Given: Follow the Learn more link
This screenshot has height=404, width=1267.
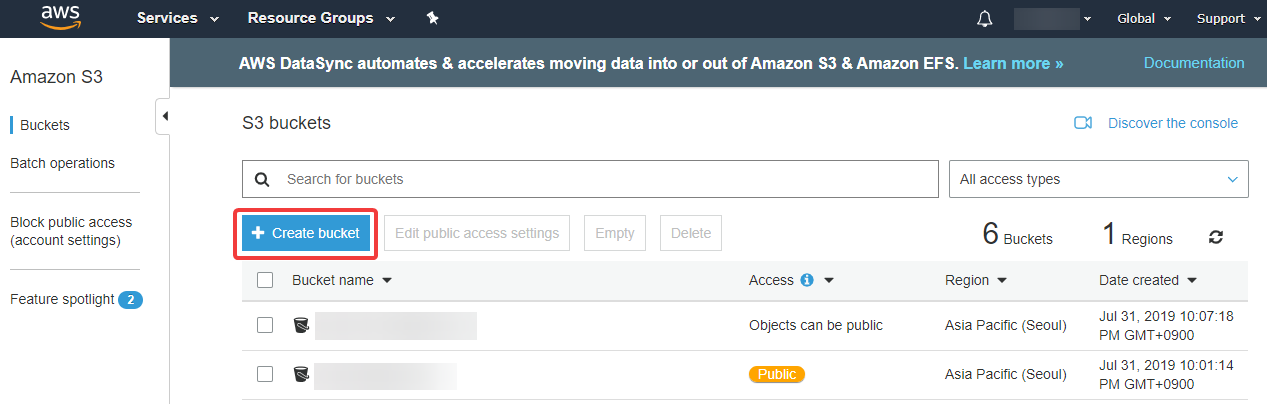Looking at the screenshot, I should 1013,63.
